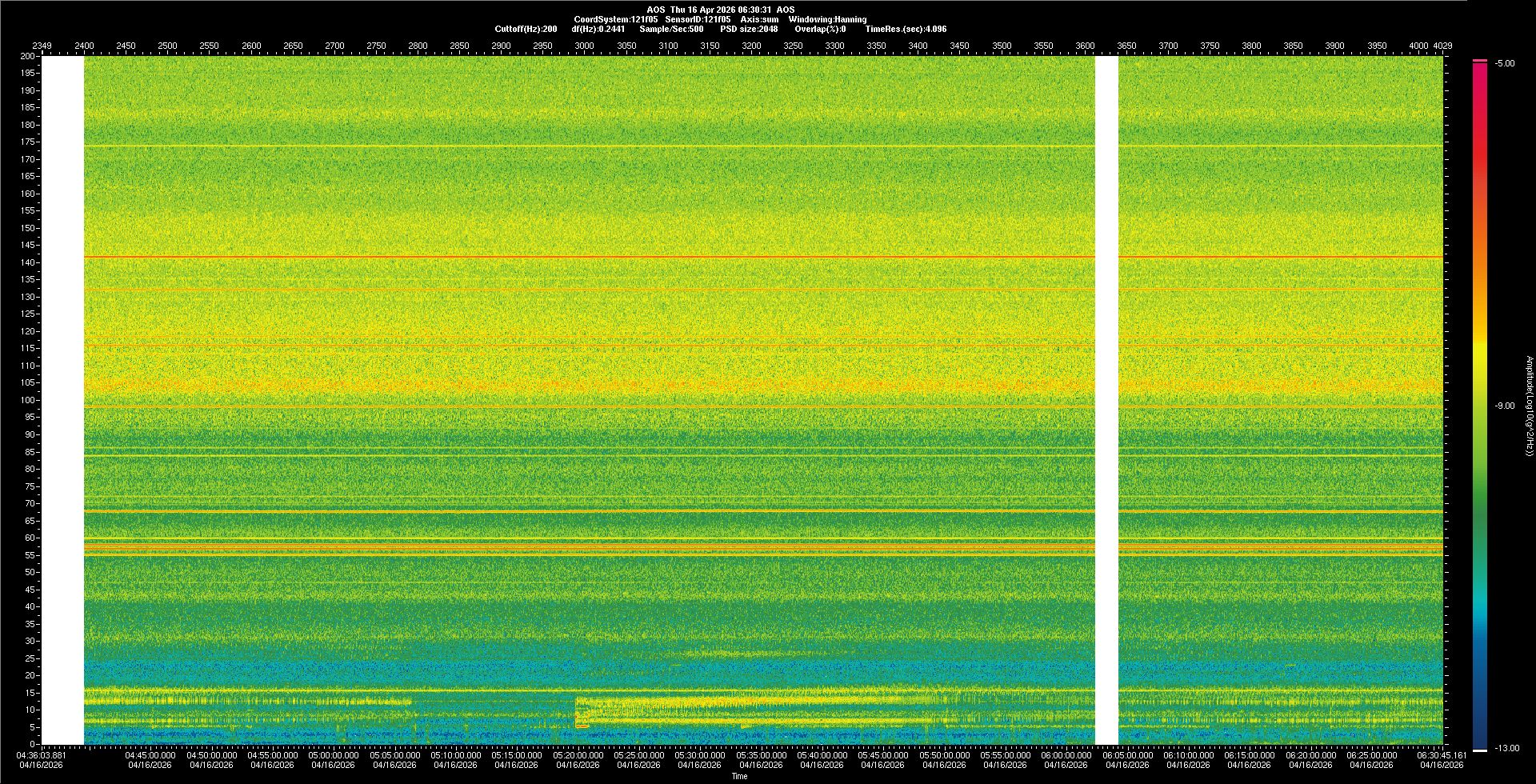The image size is (1536, 784).
Task: Click the 100 Hz frequency axis label
Action: pyautogui.click(x=27, y=400)
